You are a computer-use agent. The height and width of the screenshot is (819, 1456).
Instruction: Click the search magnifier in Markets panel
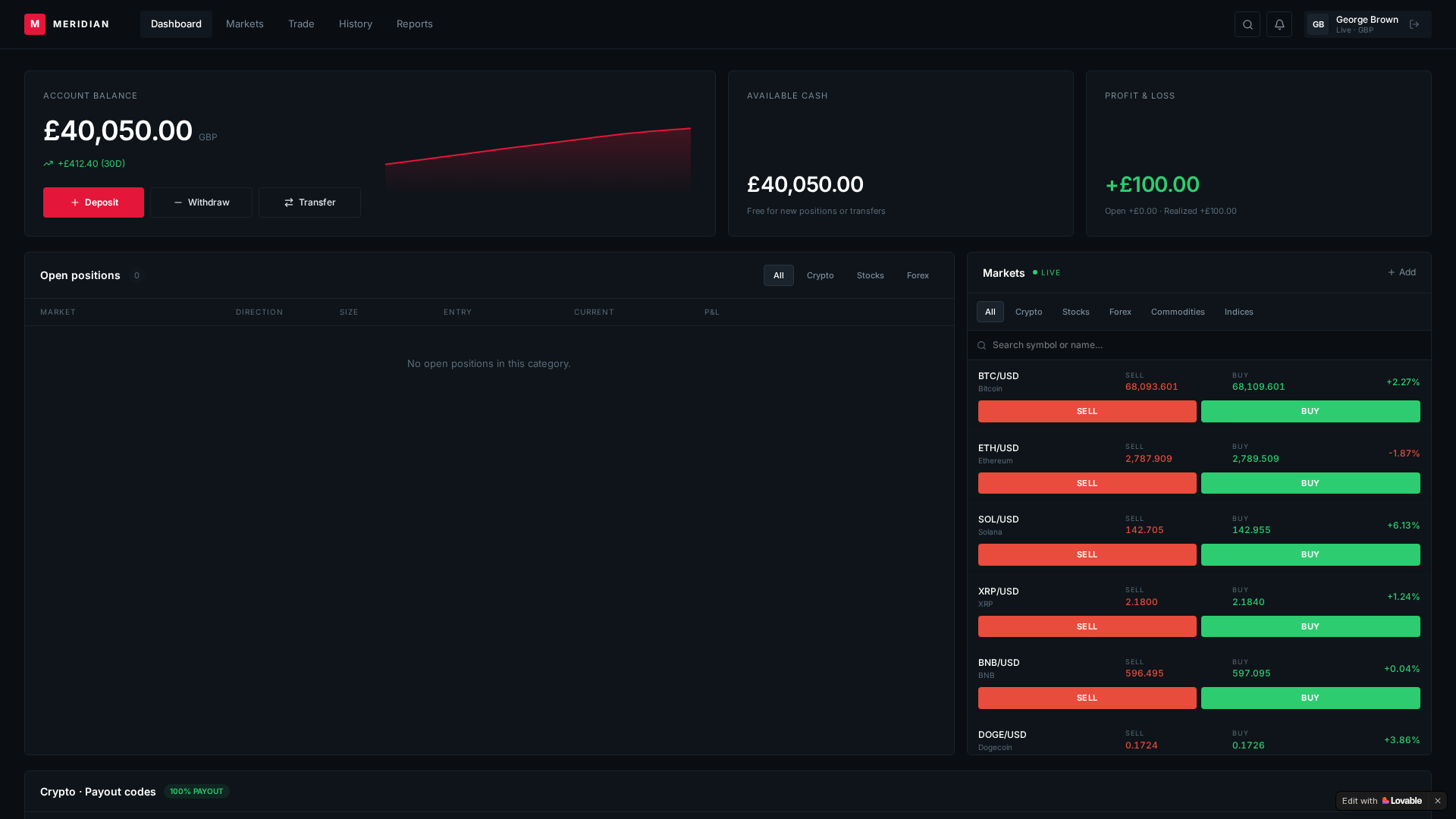982,345
